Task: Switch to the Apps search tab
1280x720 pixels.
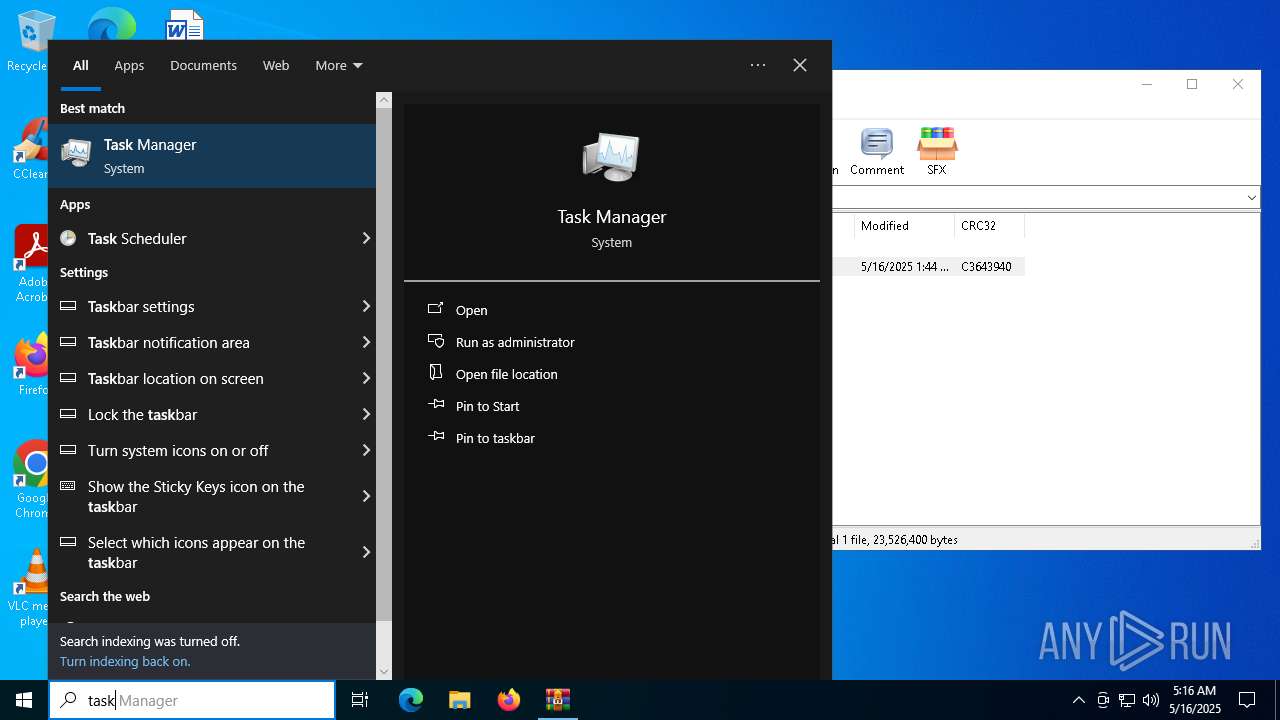Action: click(x=129, y=65)
